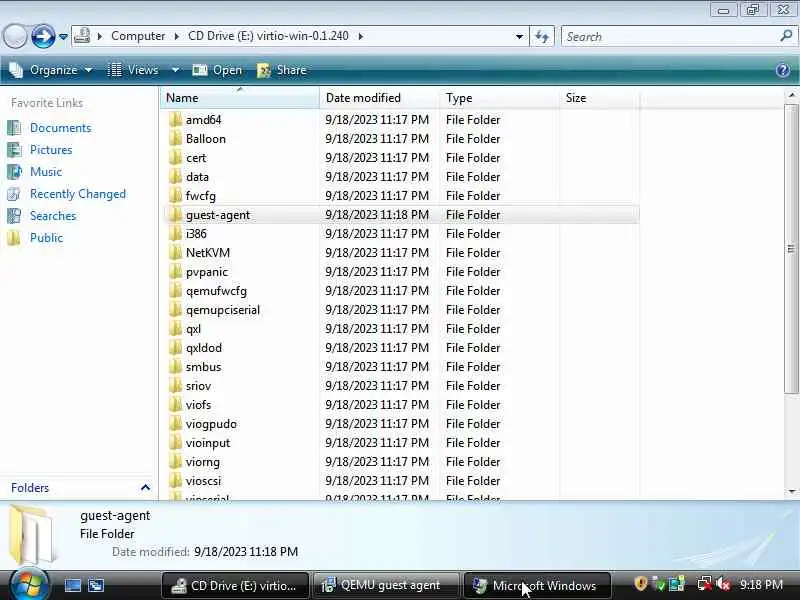800x600 pixels.
Task: Click the vertical scrollbar thumb
Action: pyautogui.click(x=791, y=249)
